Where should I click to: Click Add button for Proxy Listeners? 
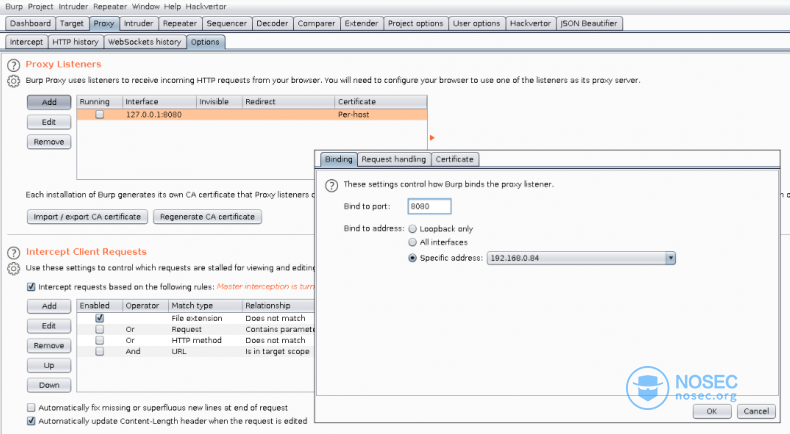[49, 102]
